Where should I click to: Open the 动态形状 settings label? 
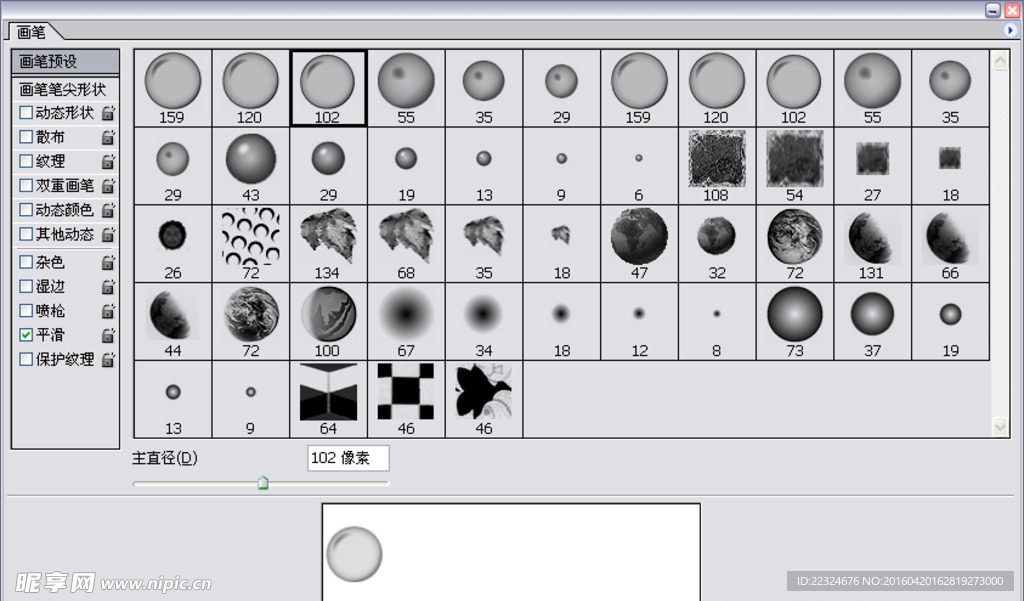[x=65, y=112]
